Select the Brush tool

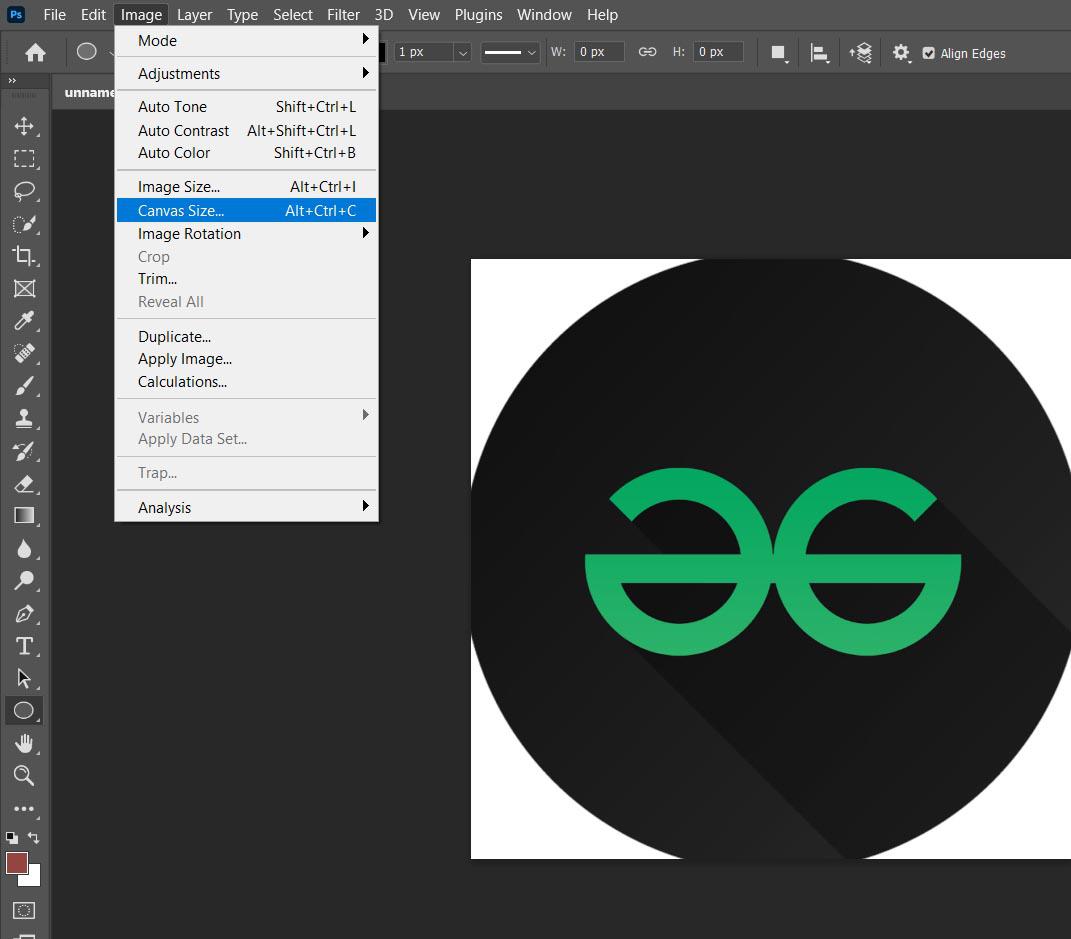tap(24, 386)
